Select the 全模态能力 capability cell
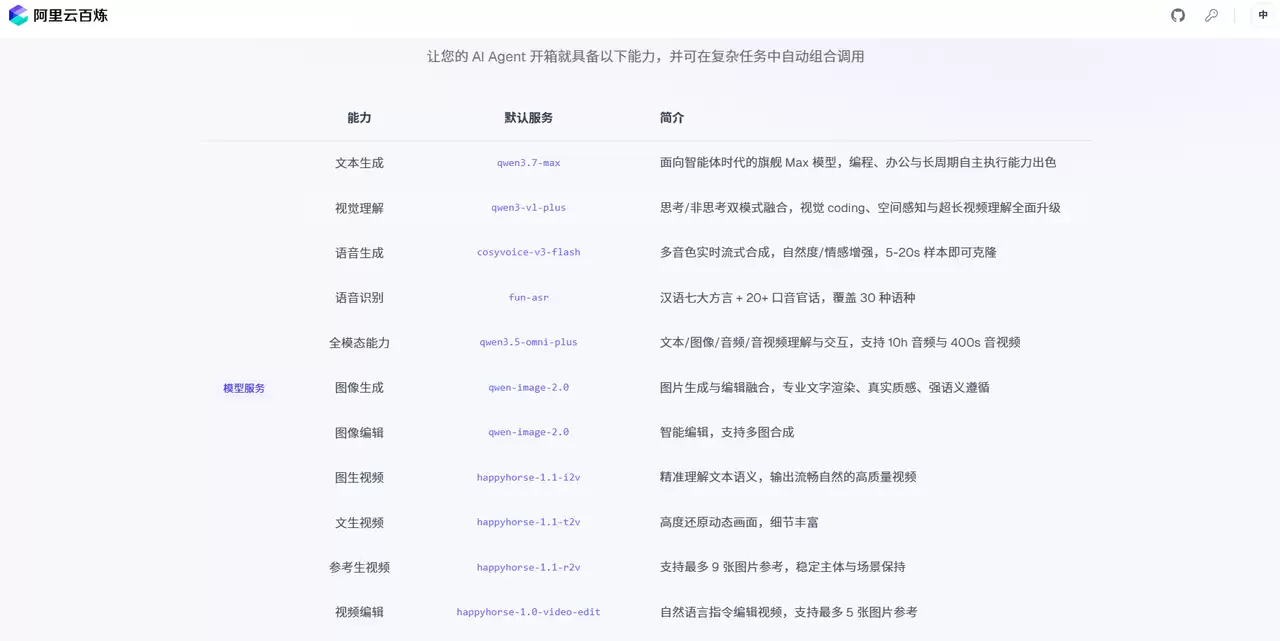The width and height of the screenshot is (1280, 641). coord(359,343)
